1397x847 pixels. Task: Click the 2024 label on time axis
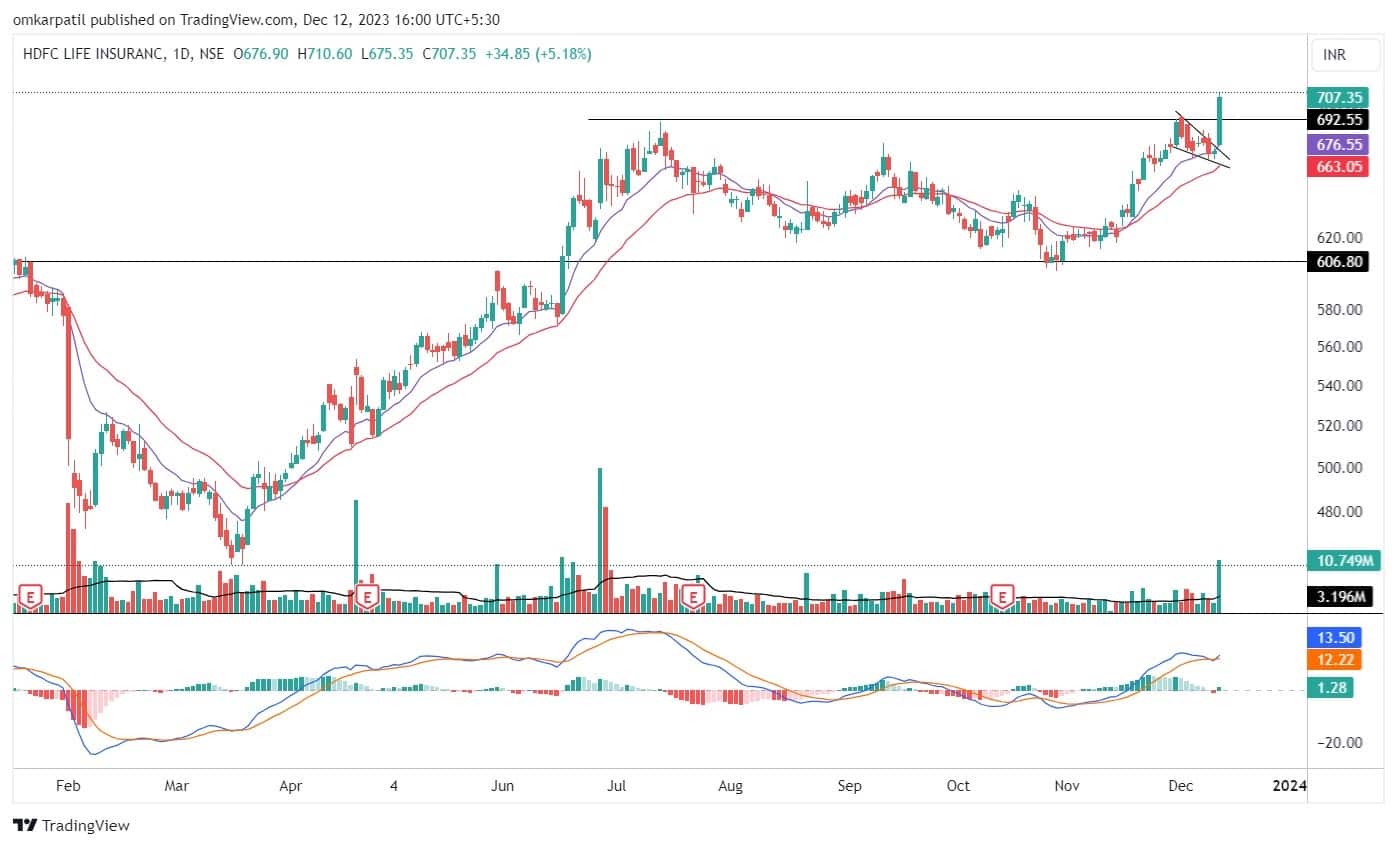click(x=1289, y=786)
